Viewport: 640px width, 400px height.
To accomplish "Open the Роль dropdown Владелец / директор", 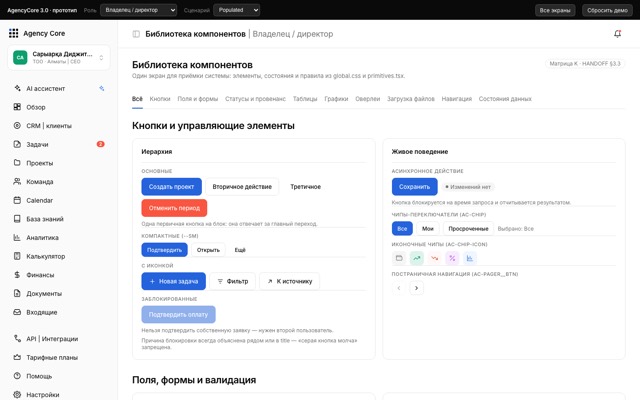I will (x=138, y=10).
